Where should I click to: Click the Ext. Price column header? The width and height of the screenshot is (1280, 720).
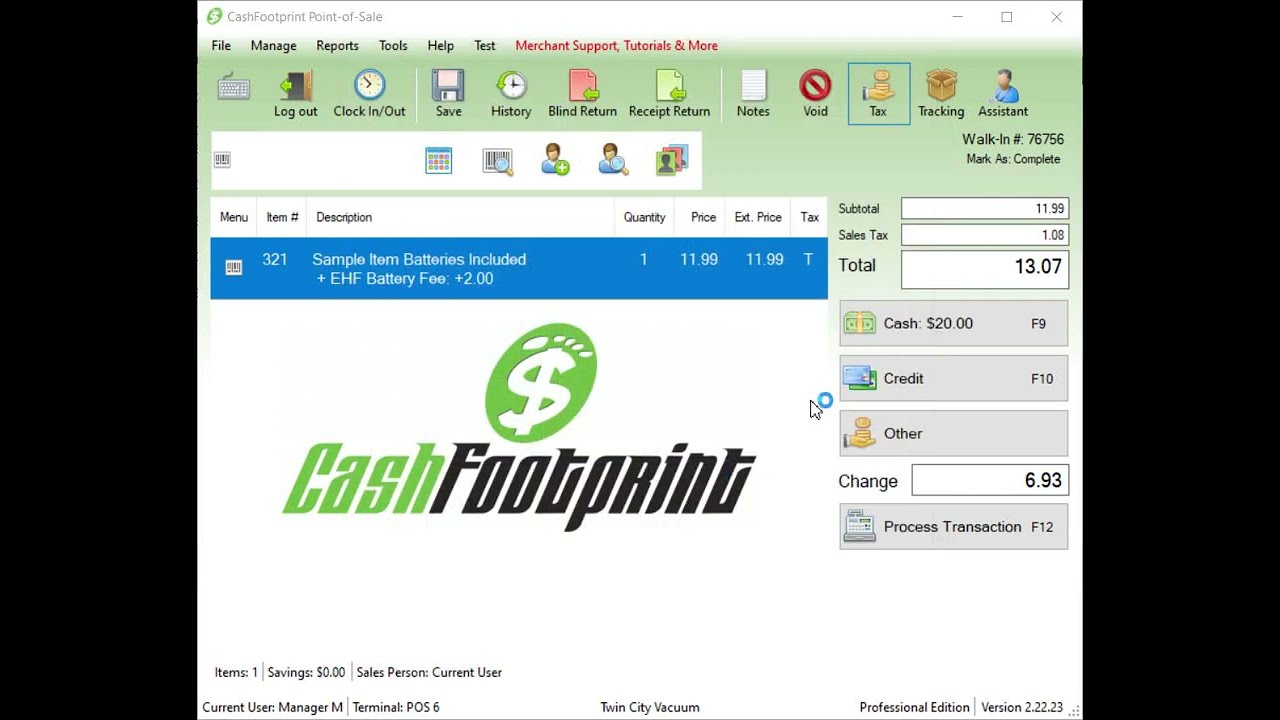coord(757,217)
